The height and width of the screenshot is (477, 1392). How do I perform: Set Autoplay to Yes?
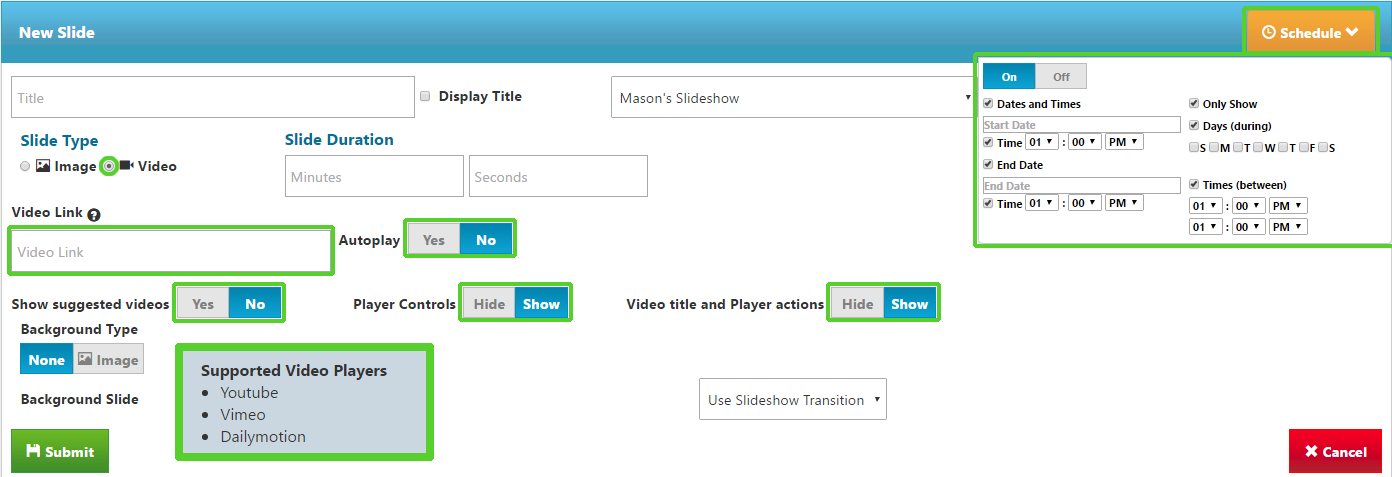point(434,240)
